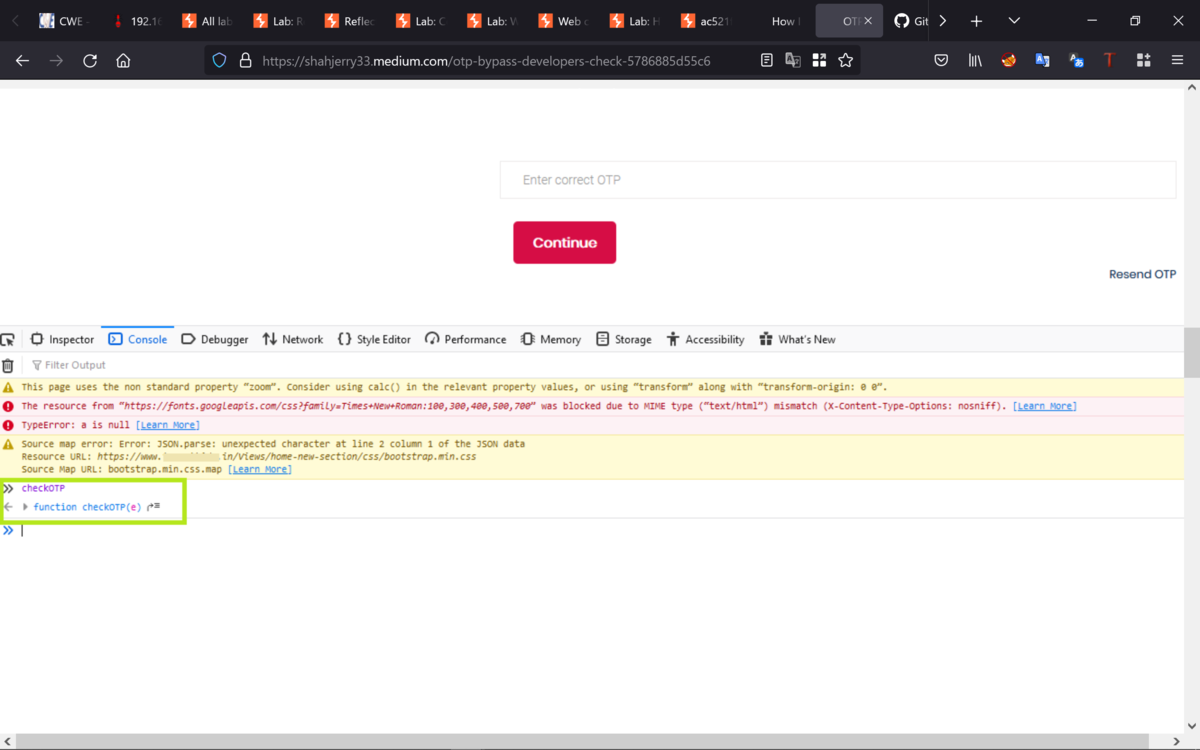The image size is (1200, 750).
Task: Select the Console devtools tab
Action: click(138, 340)
